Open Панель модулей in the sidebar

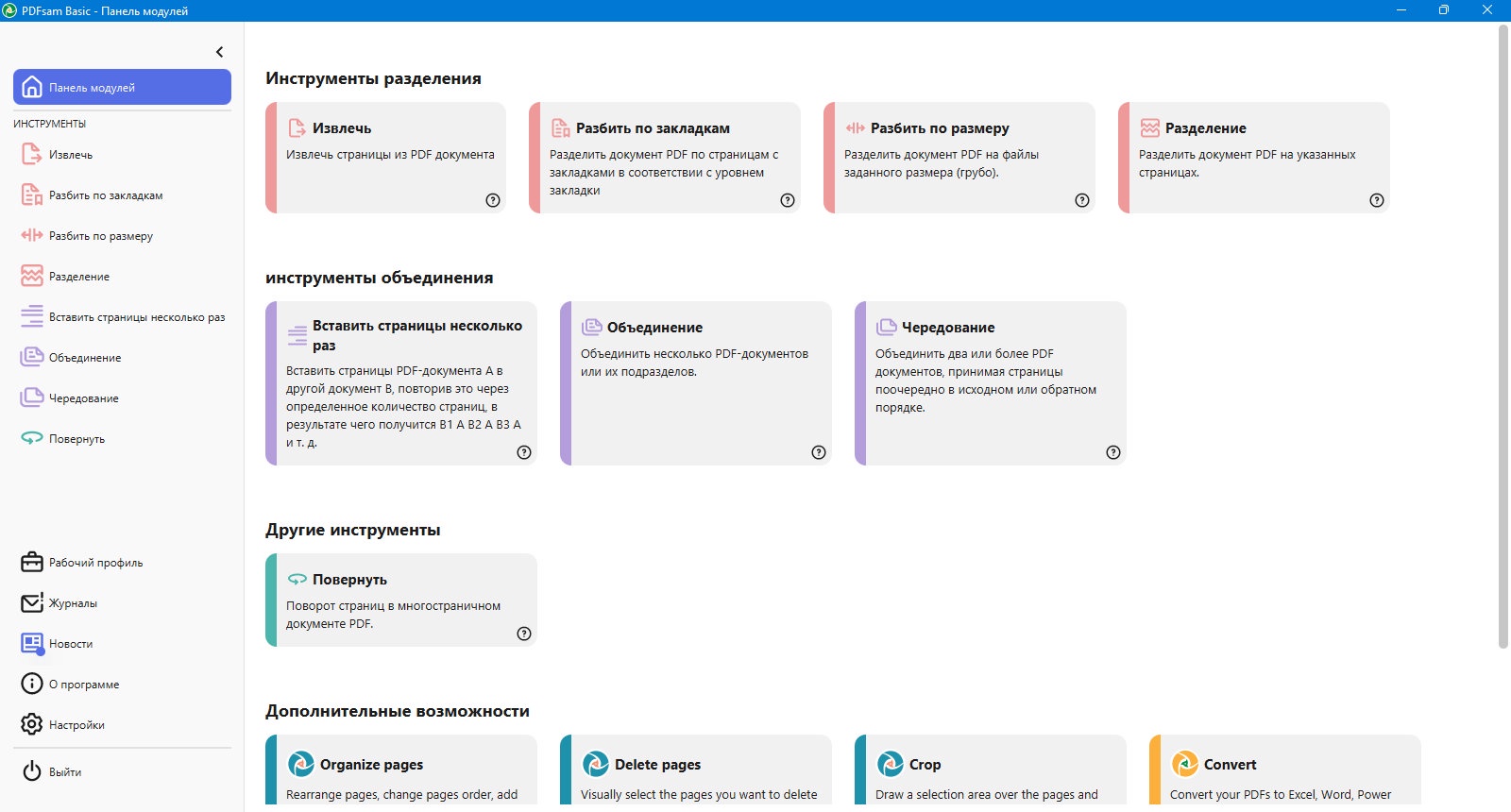[122, 87]
